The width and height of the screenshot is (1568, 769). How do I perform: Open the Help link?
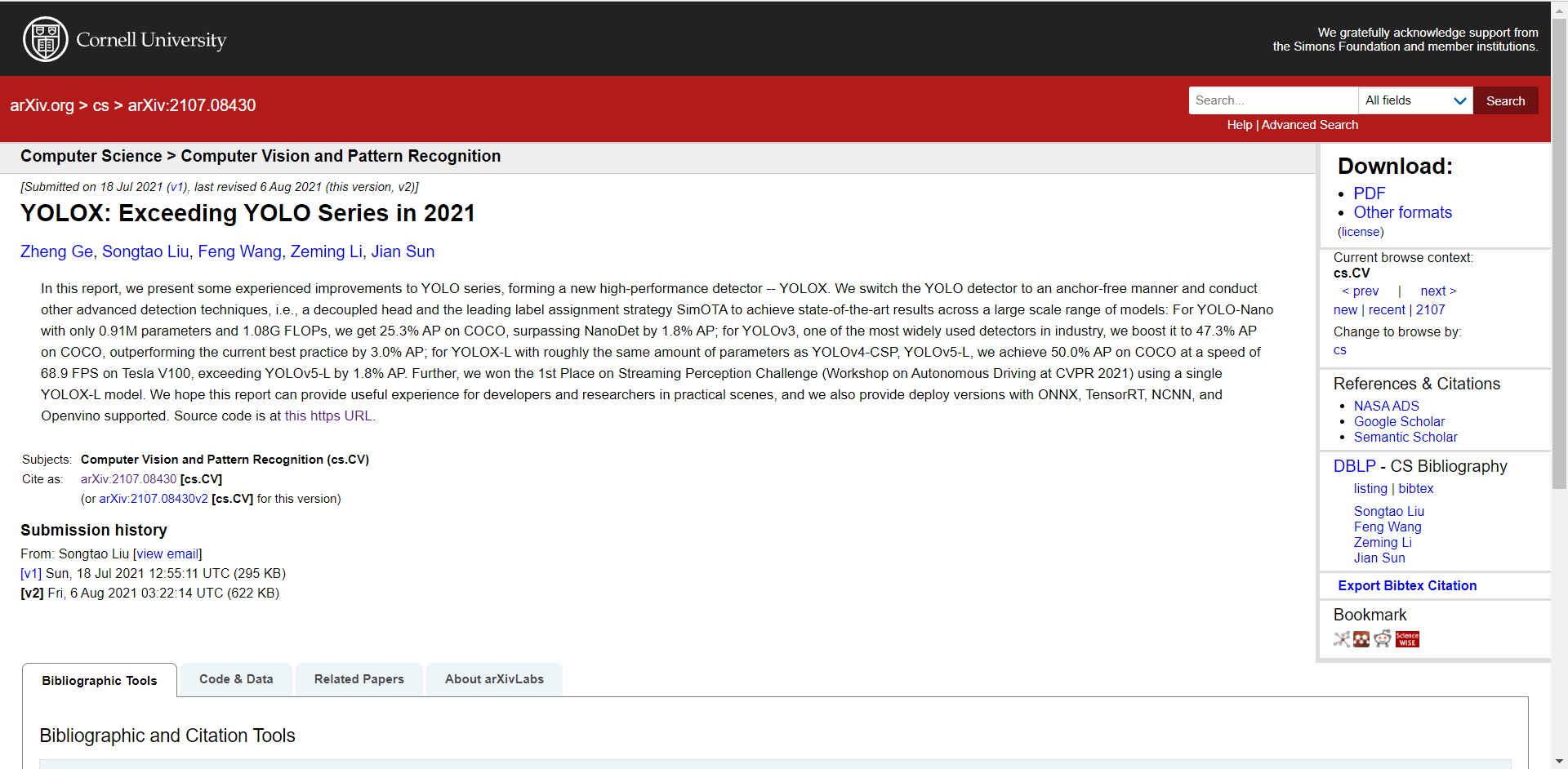tap(1239, 125)
